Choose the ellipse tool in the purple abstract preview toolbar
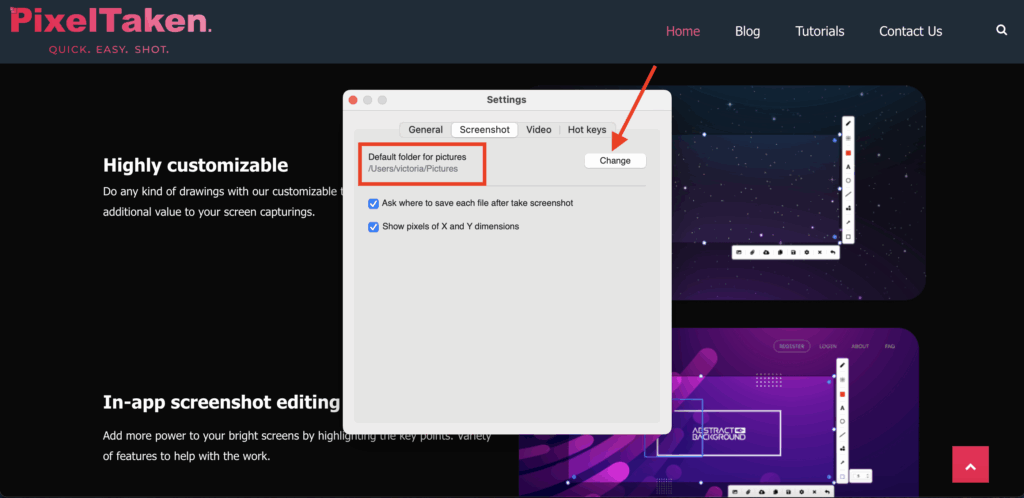 coord(842,422)
